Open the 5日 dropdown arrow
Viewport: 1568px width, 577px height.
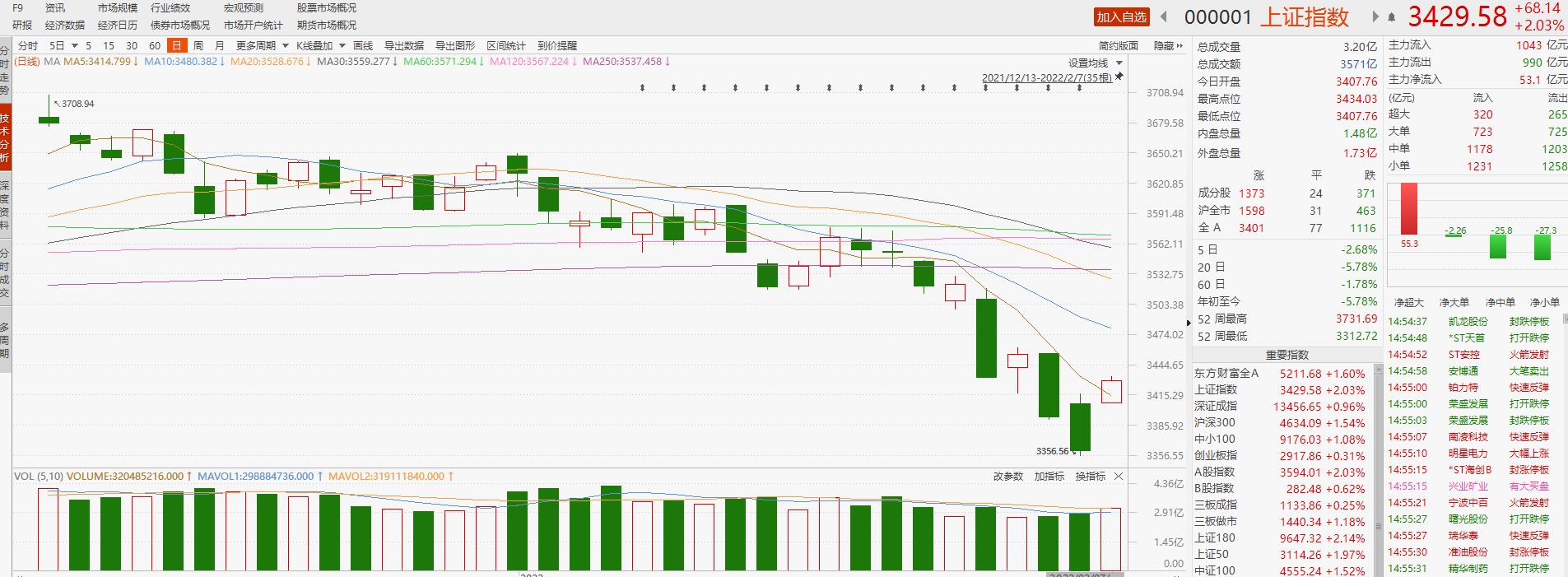pyautogui.click(x=75, y=46)
